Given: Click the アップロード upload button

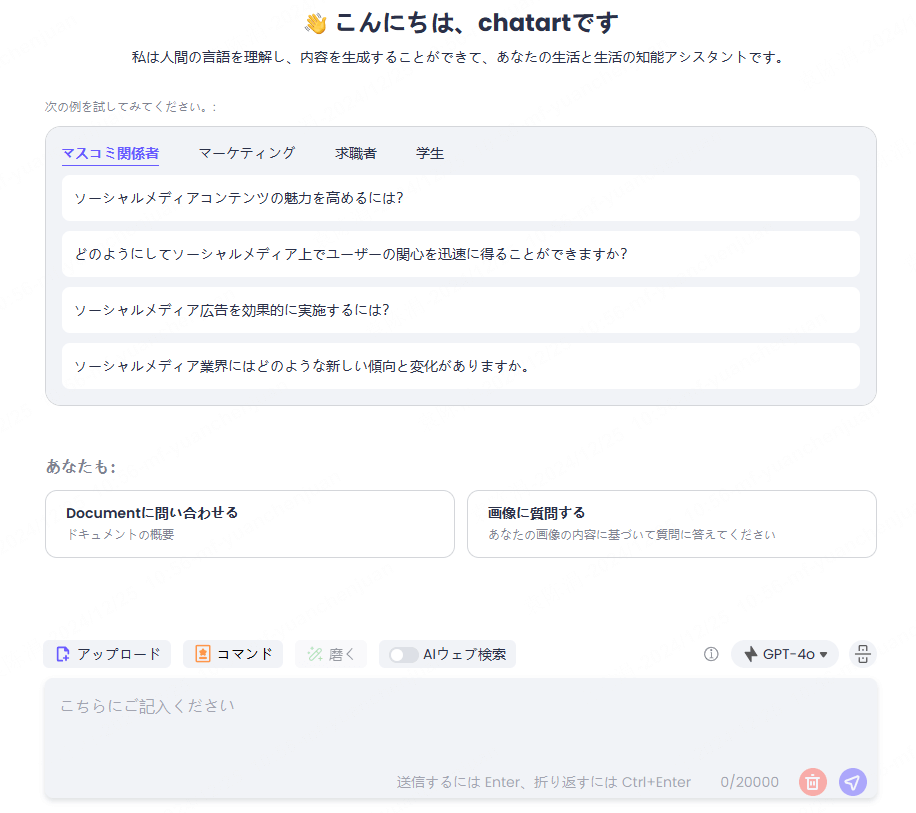Looking at the screenshot, I should (107, 654).
